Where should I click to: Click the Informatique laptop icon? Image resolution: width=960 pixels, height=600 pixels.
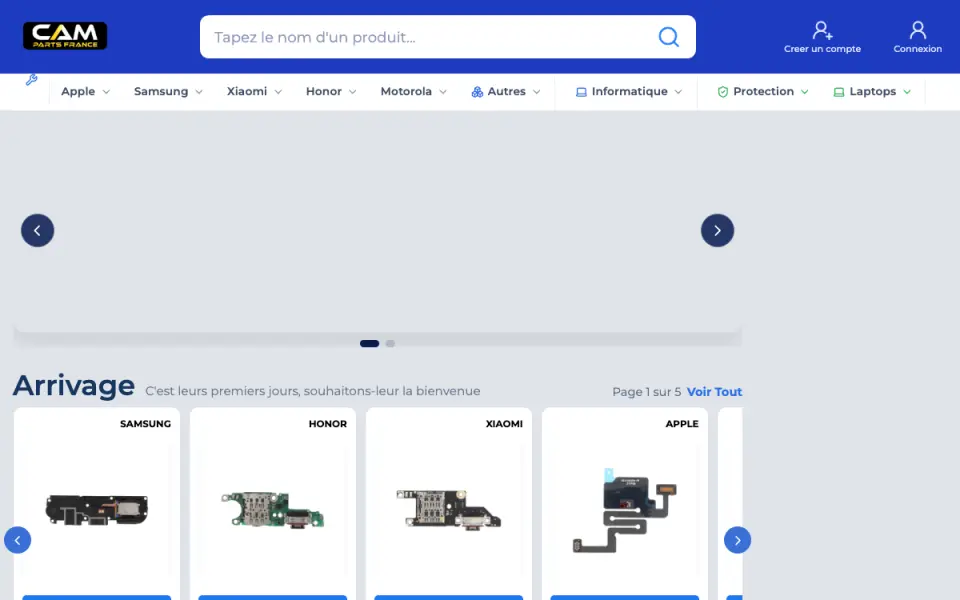point(581,92)
